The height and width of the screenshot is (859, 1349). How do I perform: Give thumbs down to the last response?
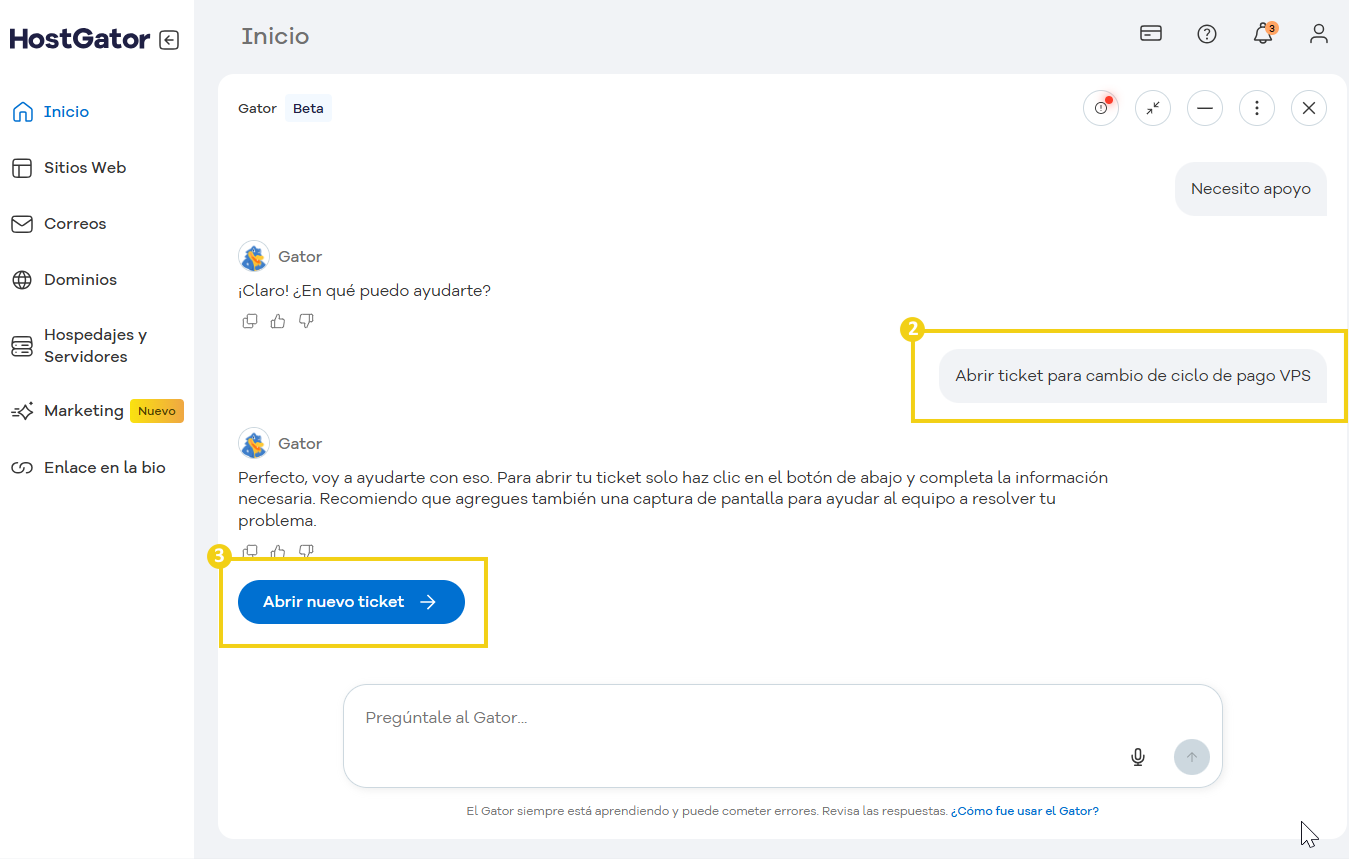point(306,551)
